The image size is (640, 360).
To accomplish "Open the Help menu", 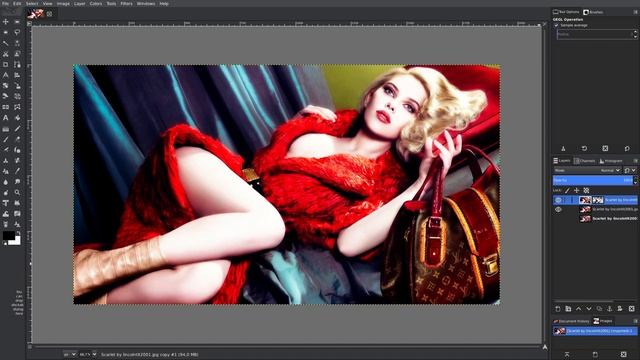I will [x=164, y=4].
